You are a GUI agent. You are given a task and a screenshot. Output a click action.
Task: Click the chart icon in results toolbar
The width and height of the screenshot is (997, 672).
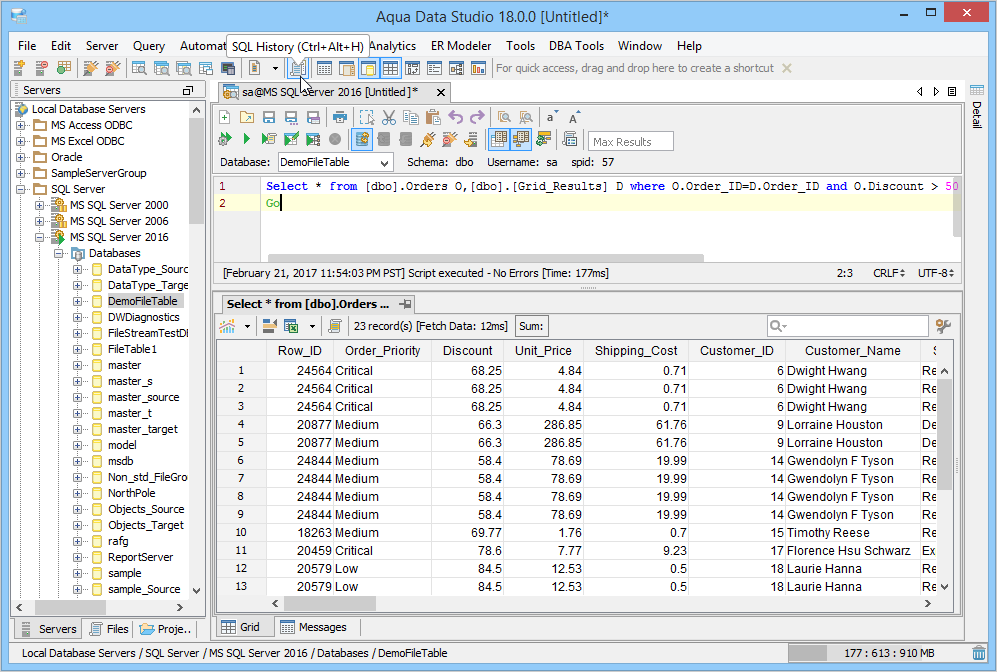(228, 326)
